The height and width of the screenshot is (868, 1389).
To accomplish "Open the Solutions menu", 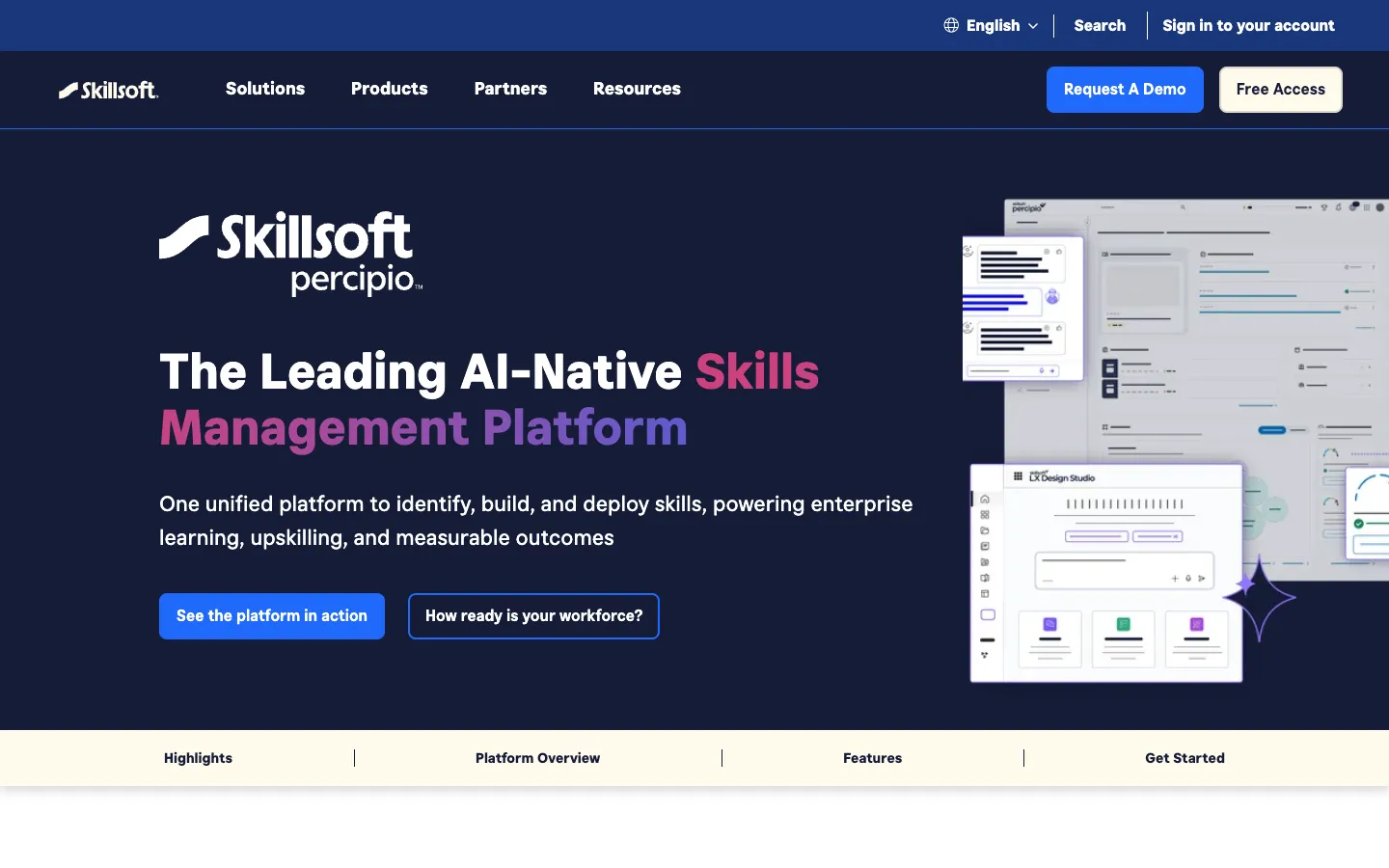I will point(265,89).
